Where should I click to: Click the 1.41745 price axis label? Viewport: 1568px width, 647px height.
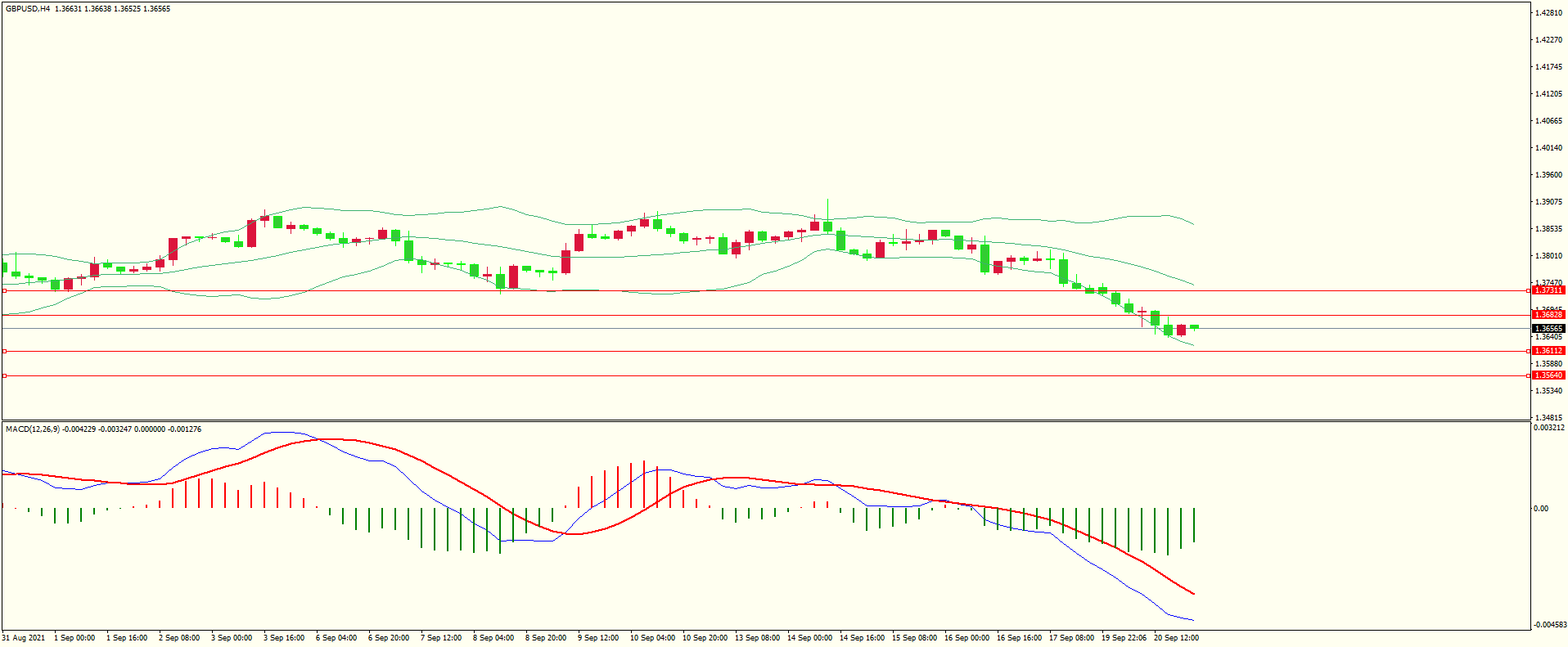tap(1549, 67)
